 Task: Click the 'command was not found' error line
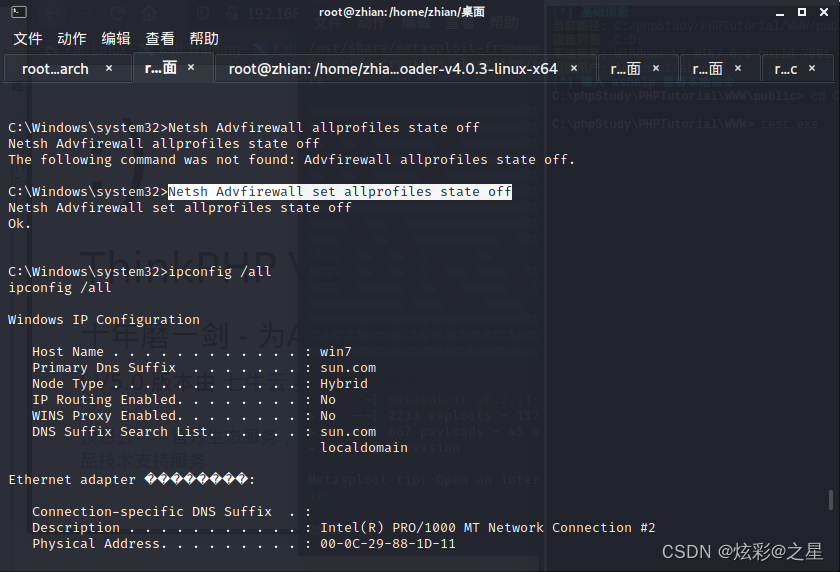pyautogui.click(x=291, y=160)
